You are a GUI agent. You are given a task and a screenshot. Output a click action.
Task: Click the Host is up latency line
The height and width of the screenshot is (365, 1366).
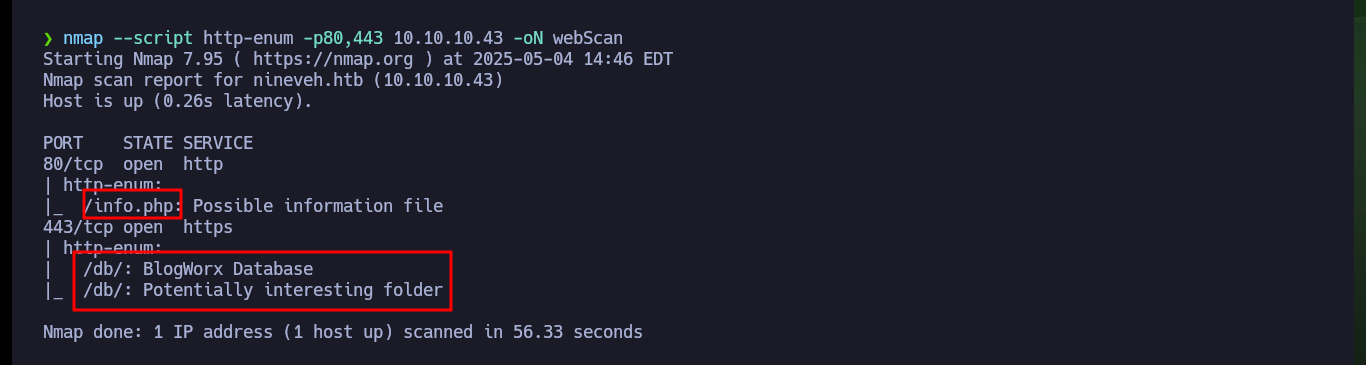point(178,101)
